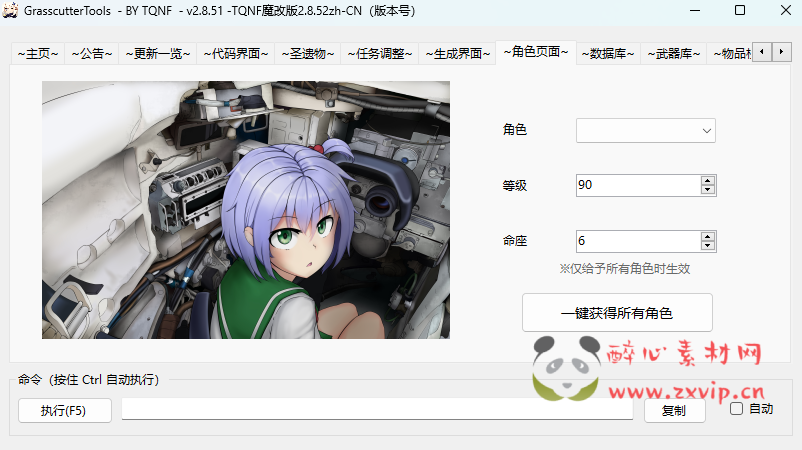
Task: Open the ~主页~ tab
Action: pyautogui.click(x=38, y=54)
